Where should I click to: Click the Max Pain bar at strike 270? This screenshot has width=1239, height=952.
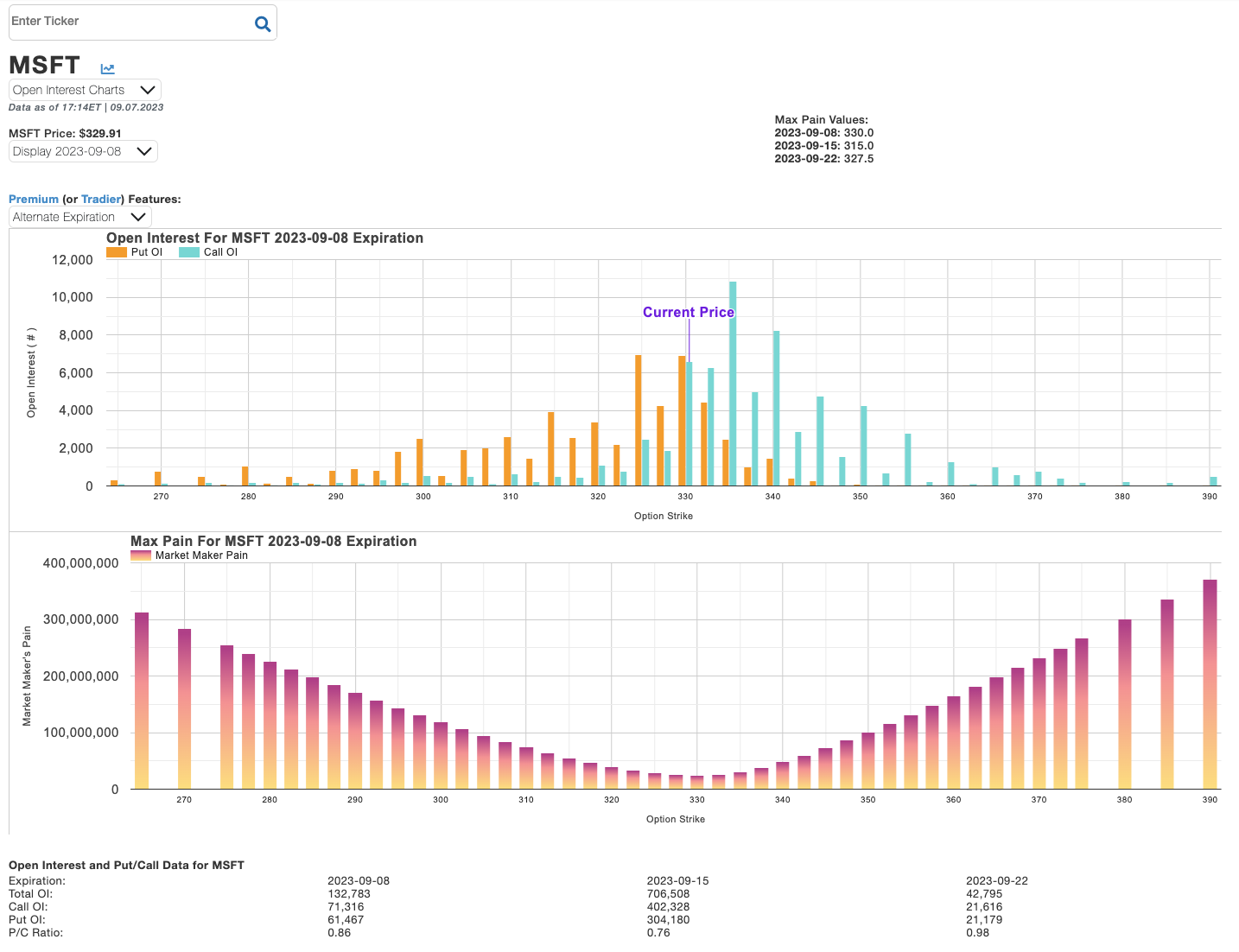click(184, 708)
